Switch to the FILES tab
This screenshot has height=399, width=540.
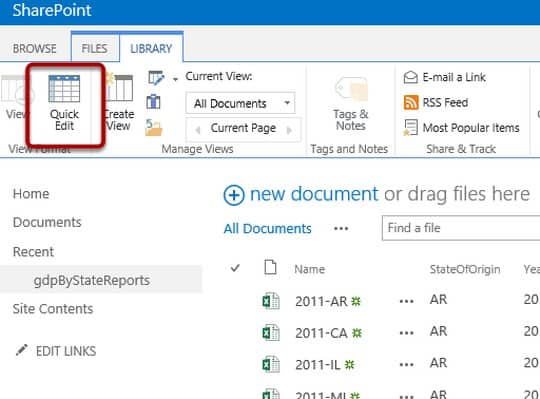click(94, 49)
